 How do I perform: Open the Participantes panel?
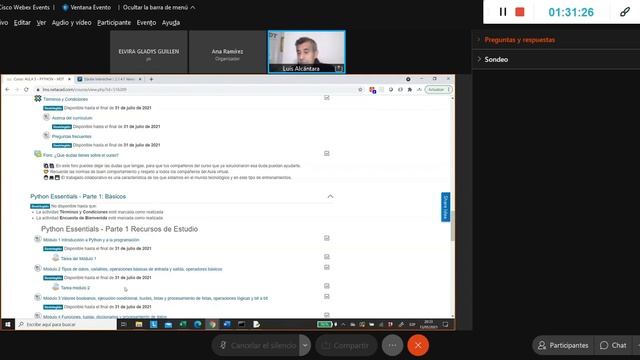[563, 345]
